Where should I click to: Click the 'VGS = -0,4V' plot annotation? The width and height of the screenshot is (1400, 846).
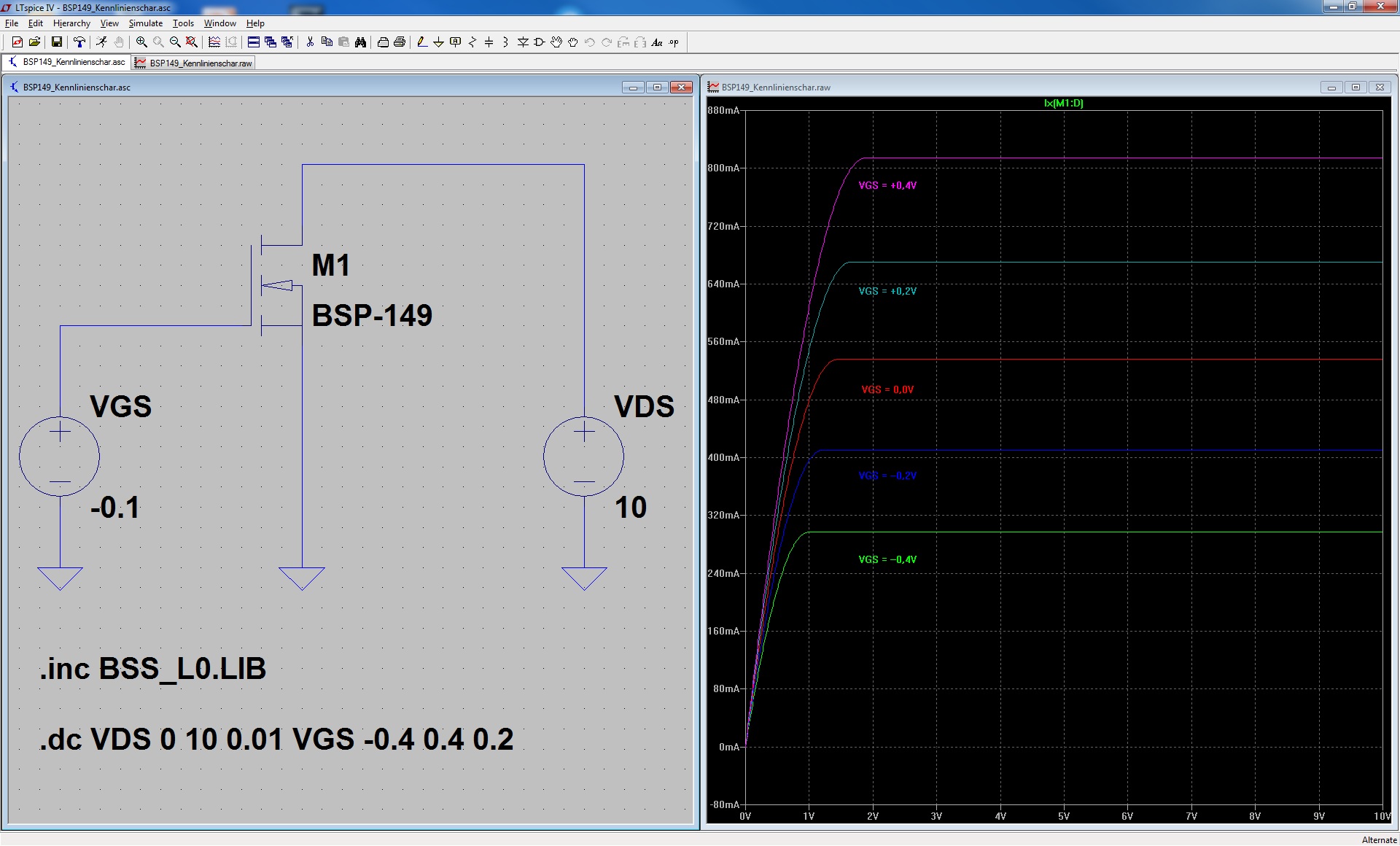(887, 560)
